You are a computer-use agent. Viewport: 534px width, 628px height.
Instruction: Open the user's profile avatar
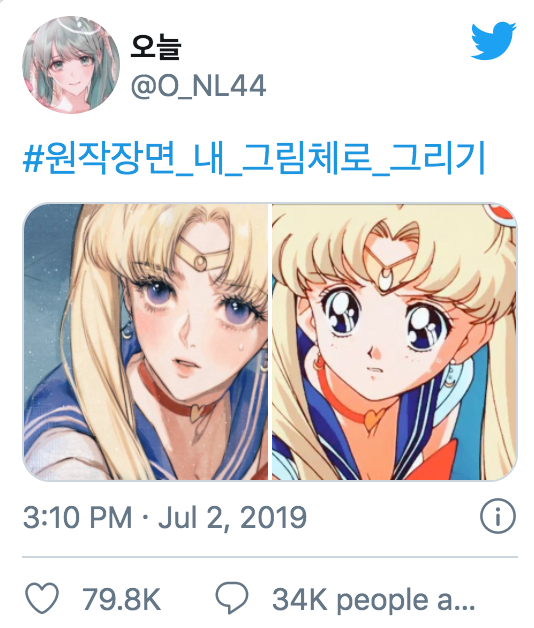(71, 64)
